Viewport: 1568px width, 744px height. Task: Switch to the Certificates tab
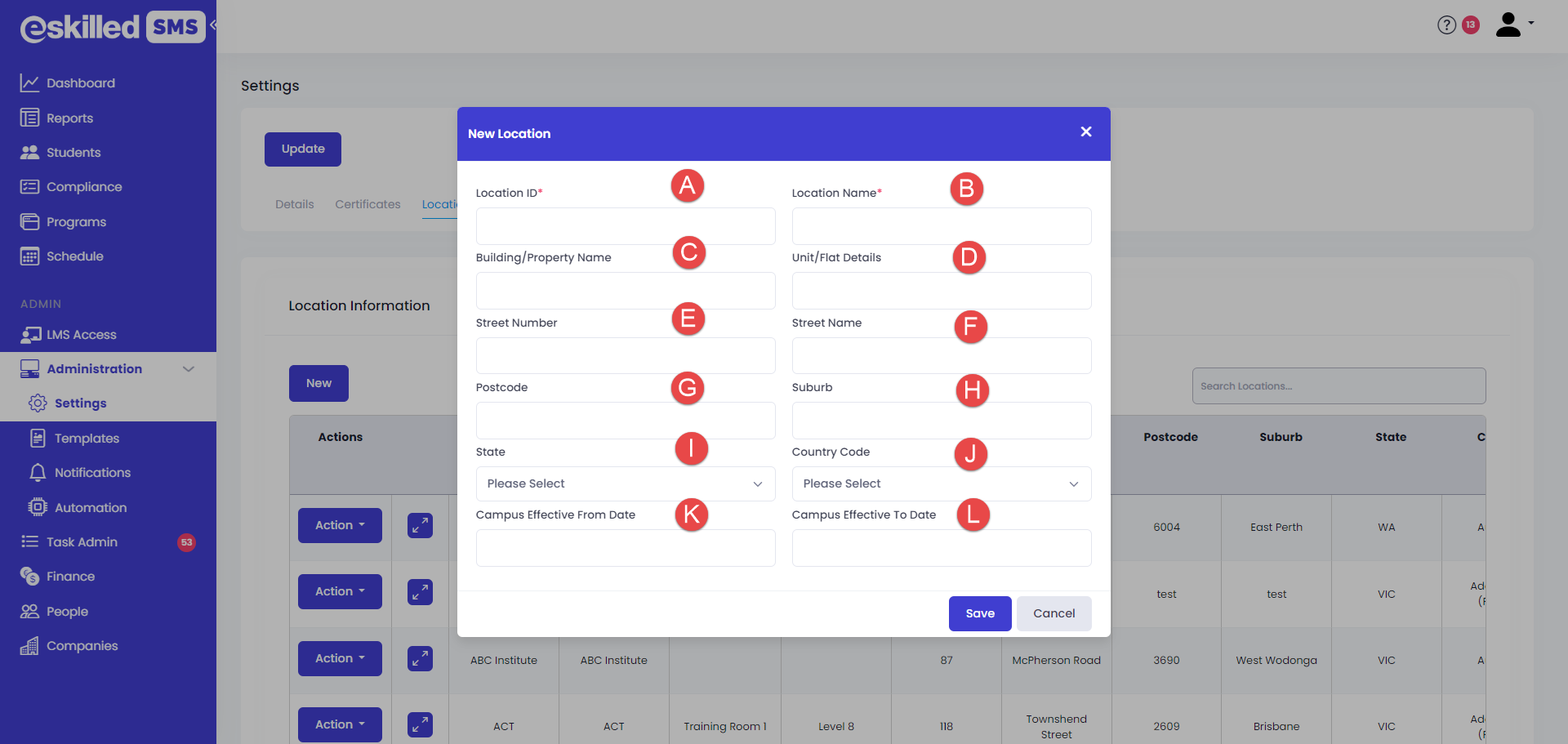point(367,204)
